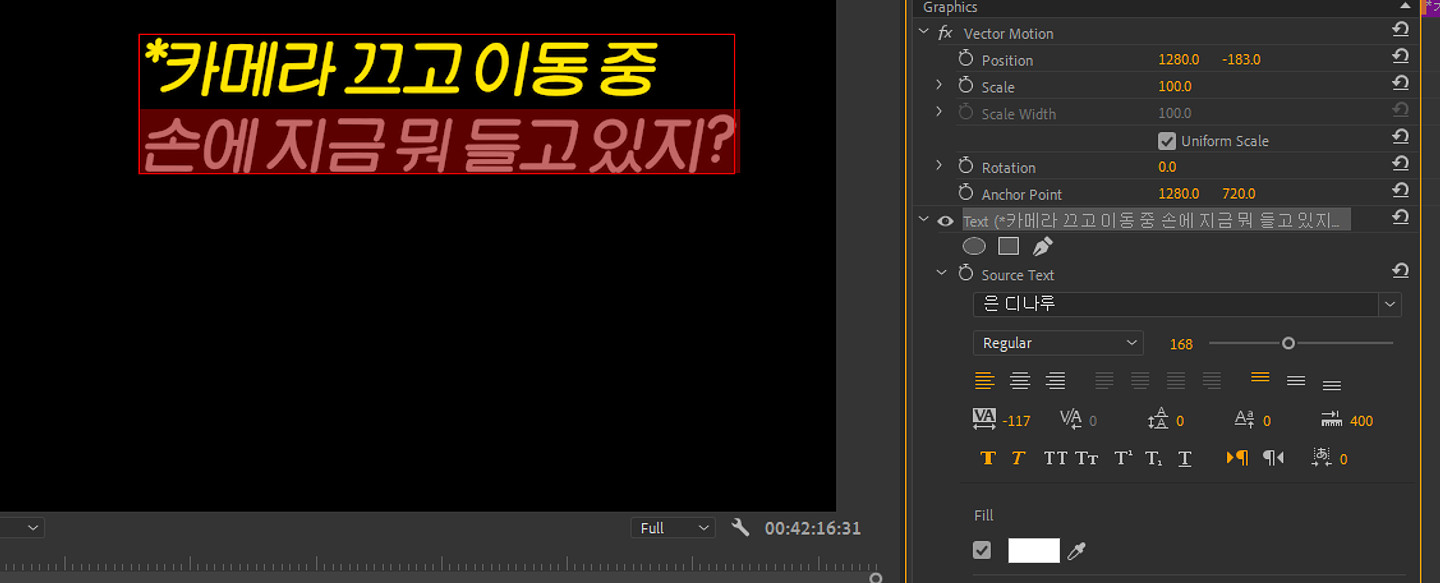
Task: Open the program monitor settings wrench
Action: point(740,527)
